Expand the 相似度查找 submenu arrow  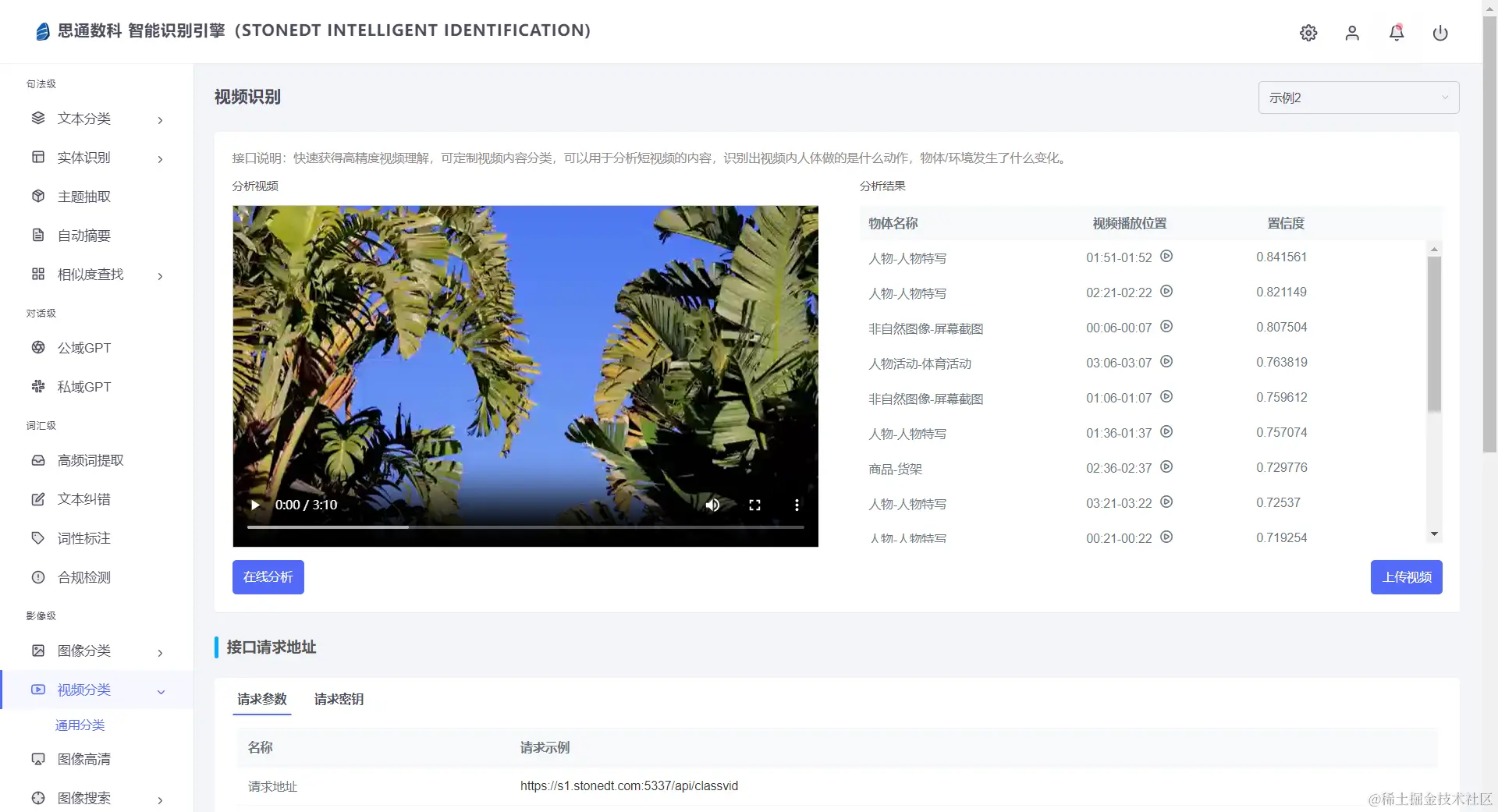pos(160,275)
